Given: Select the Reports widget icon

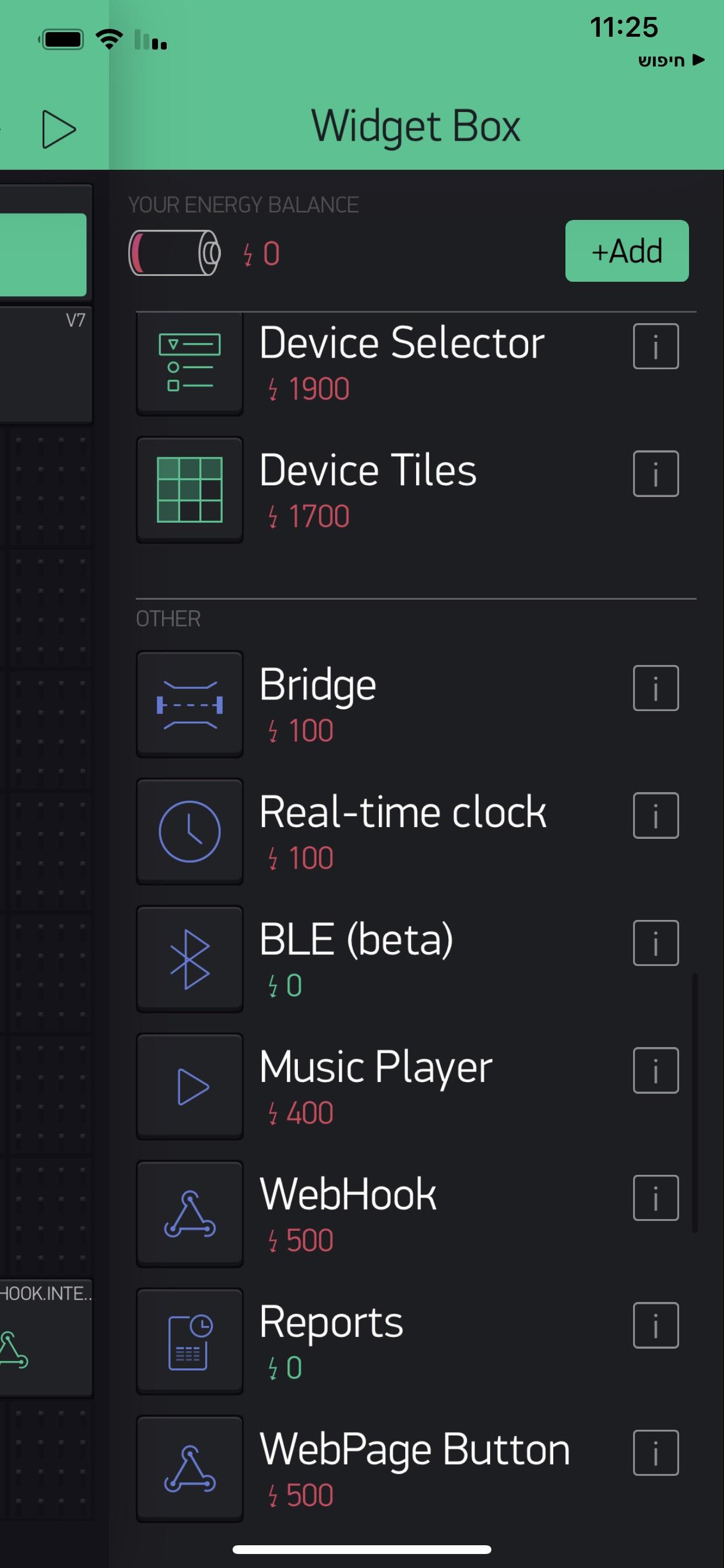Looking at the screenshot, I should coord(189,1342).
